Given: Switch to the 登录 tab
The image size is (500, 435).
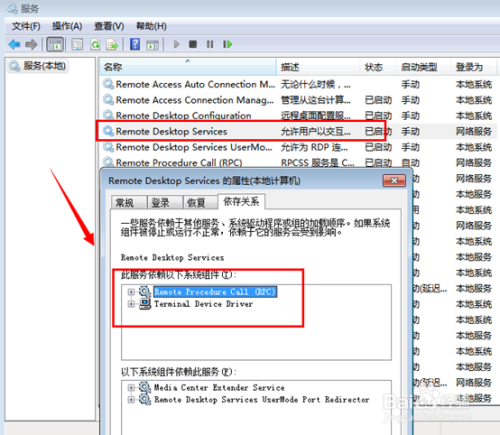Looking at the screenshot, I should click(164, 202).
